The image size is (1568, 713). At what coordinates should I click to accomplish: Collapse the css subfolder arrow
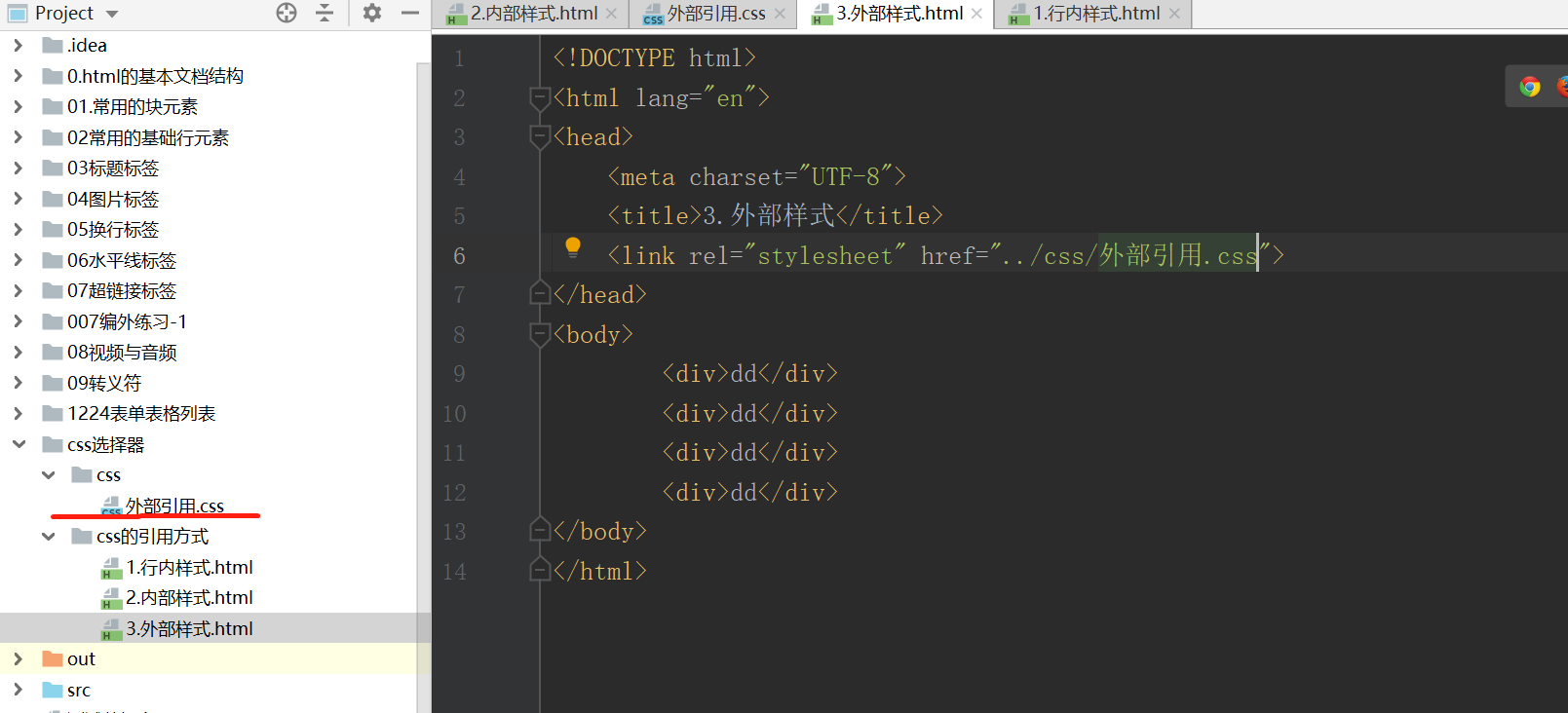(x=48, y=475)
